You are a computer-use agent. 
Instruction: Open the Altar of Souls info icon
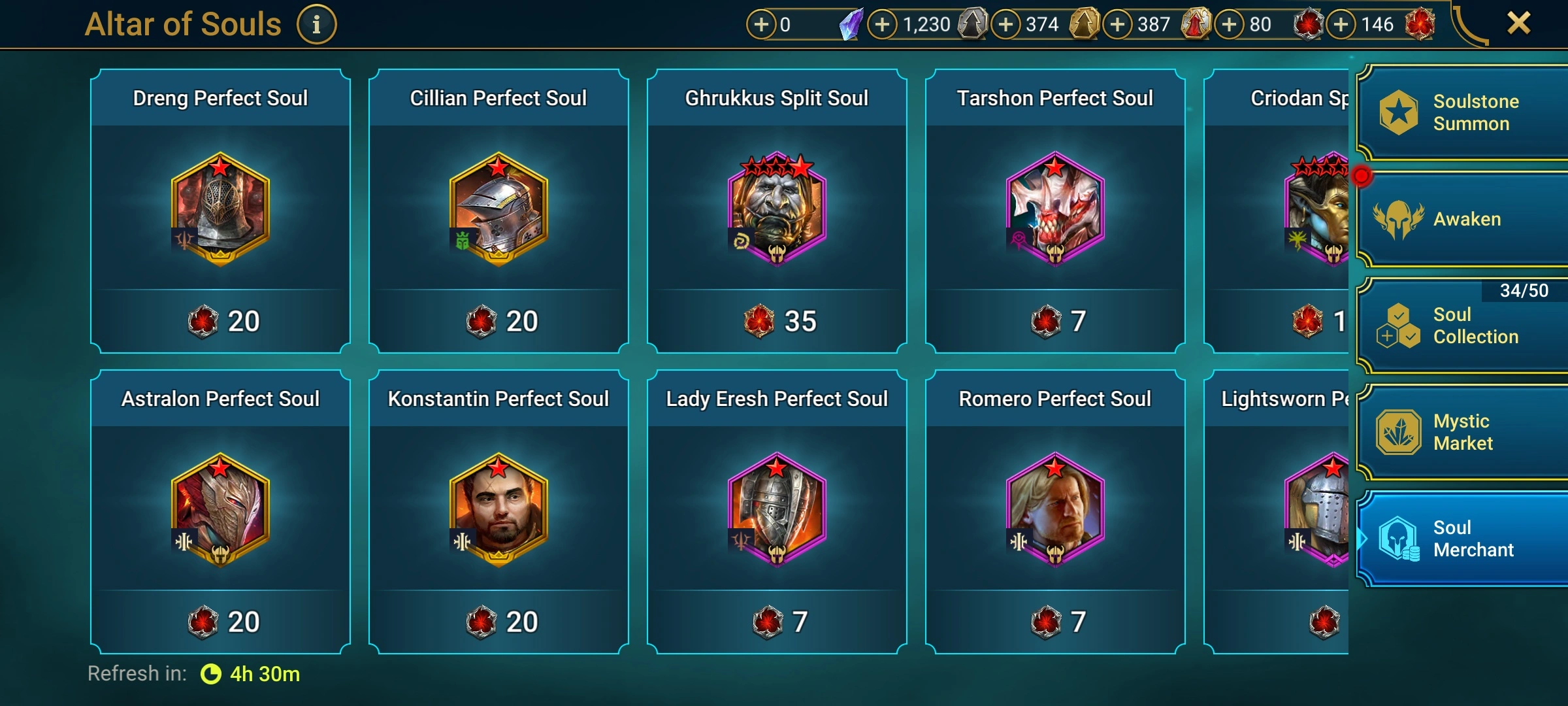[317, 25]
